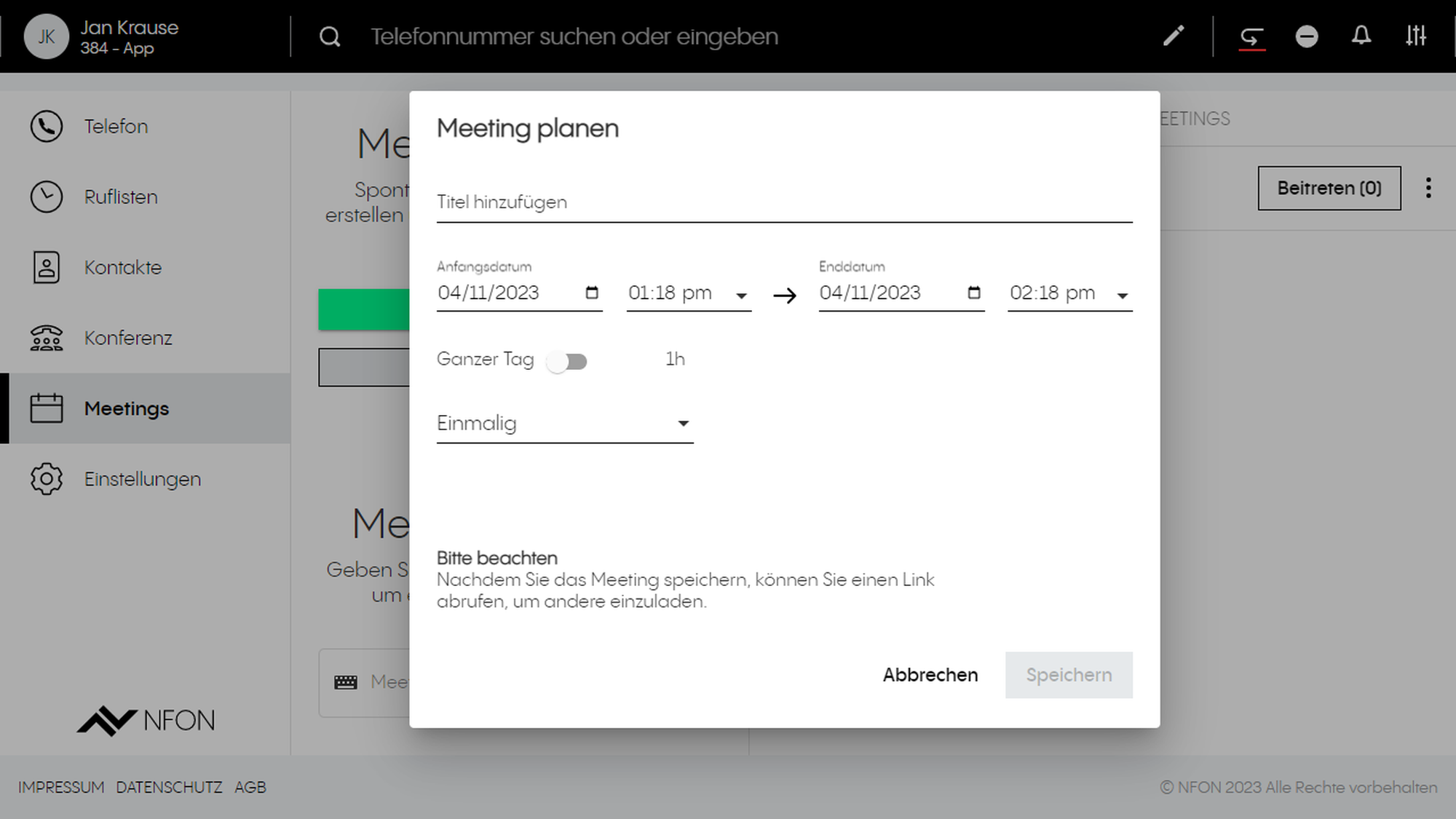Screen dimensions: 1456x819
Task: Expand the 02:18 pm end time dropdown
Action: coord(1122,295)
